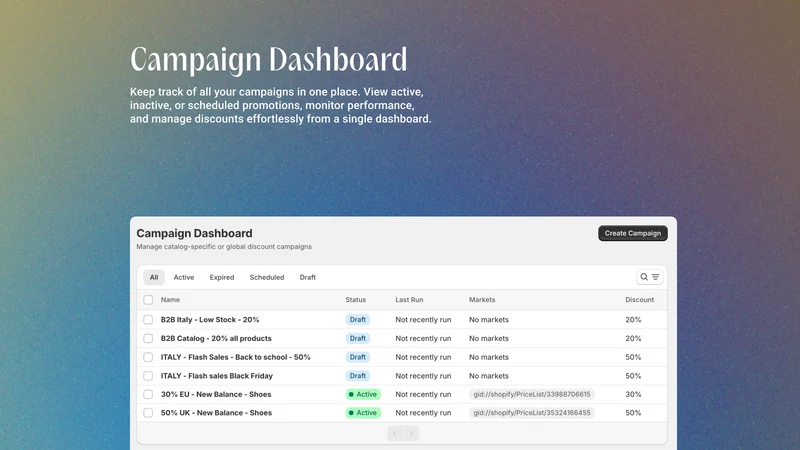Click the Create Campaign button
This screenshot has width=800, height=450.
(633, 233)
